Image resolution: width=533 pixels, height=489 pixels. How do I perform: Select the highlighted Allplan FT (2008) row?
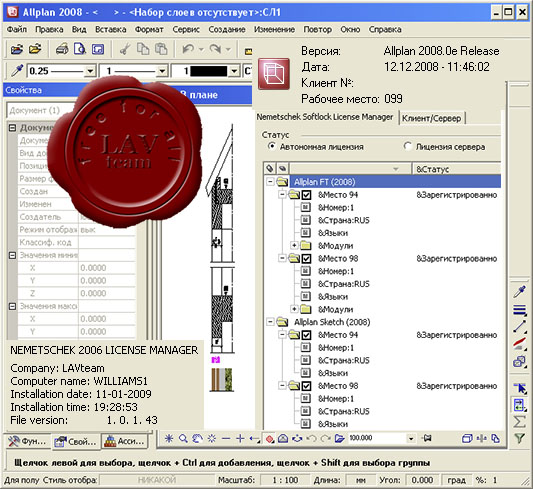click(x=395, y=182)
